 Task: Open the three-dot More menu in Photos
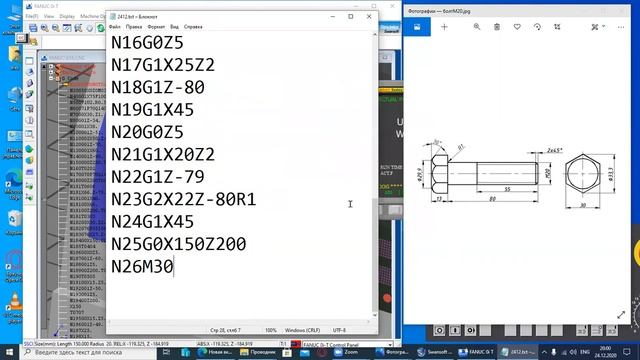pyautogui.click(x=621, y=27)
